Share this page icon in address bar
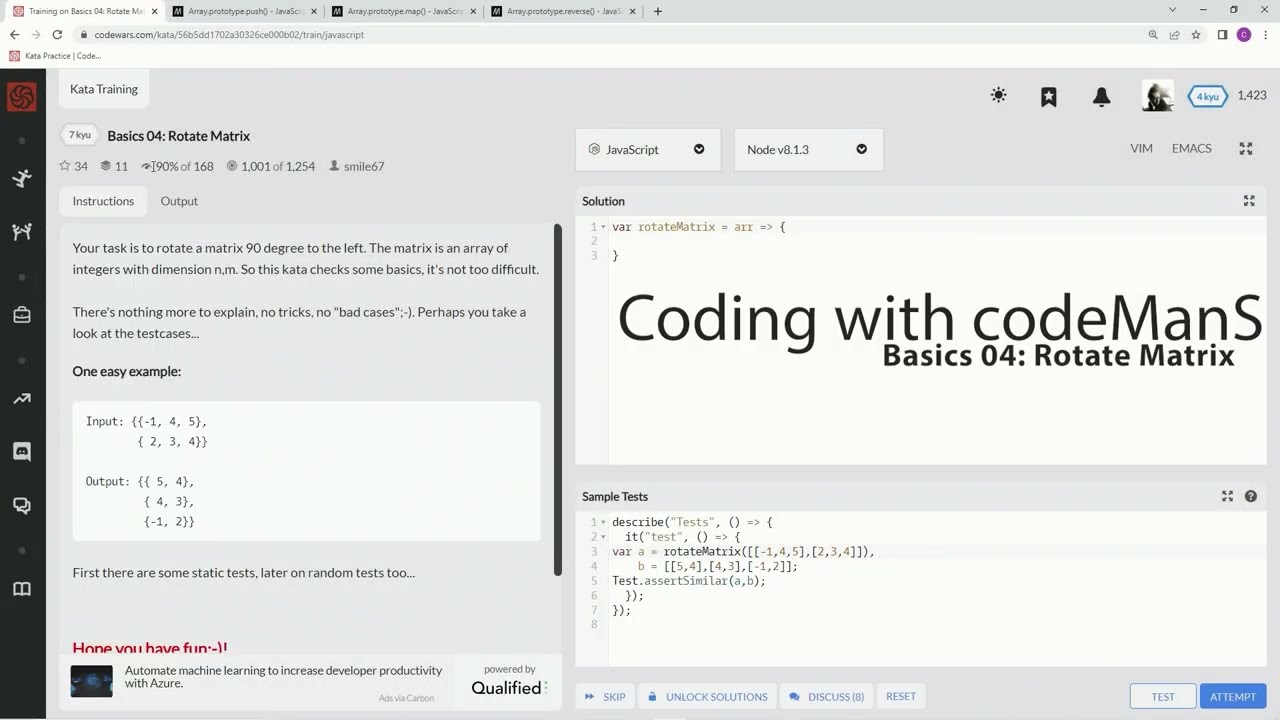 (1174, 34)
